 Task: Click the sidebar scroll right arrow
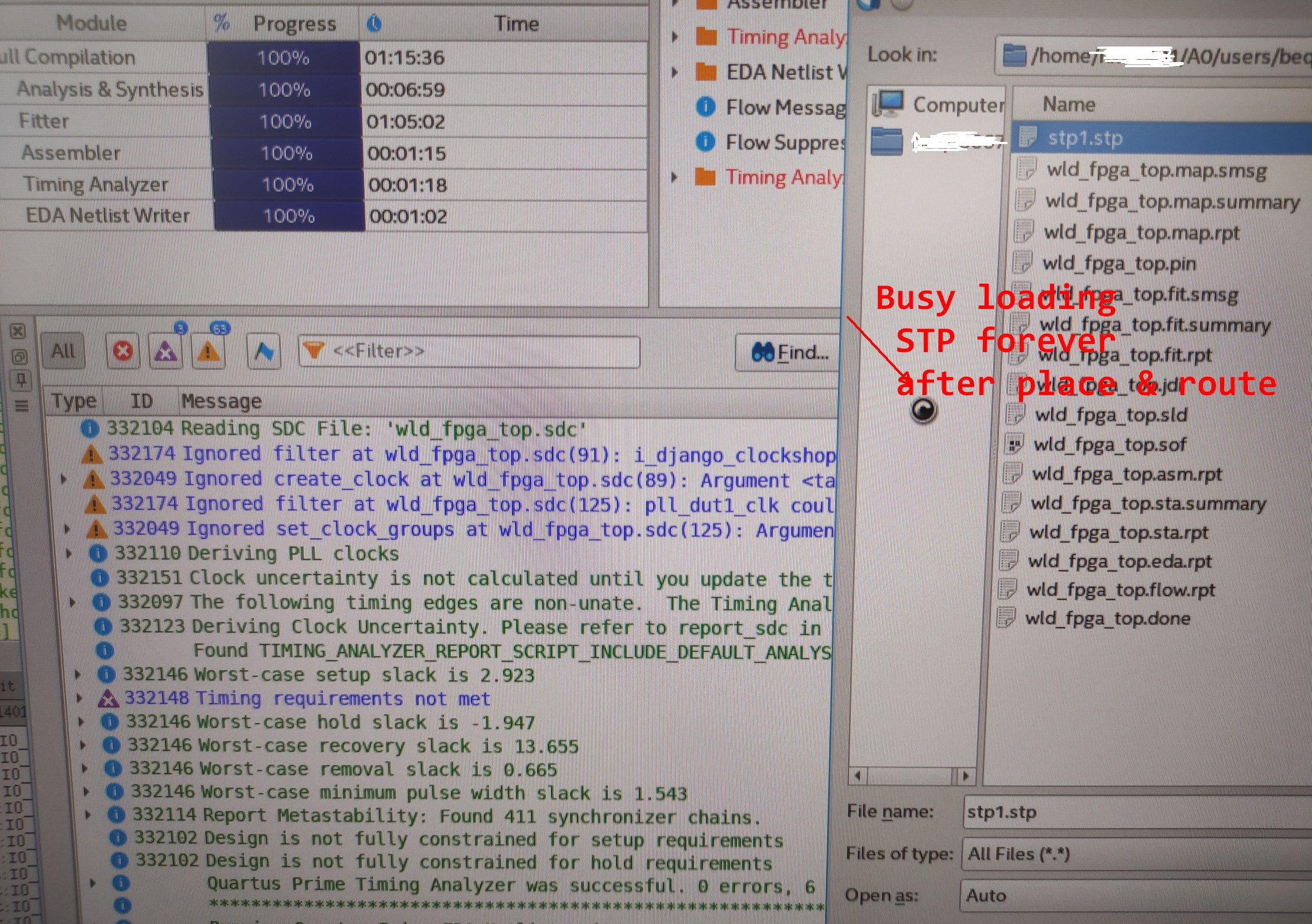point(966,776)
